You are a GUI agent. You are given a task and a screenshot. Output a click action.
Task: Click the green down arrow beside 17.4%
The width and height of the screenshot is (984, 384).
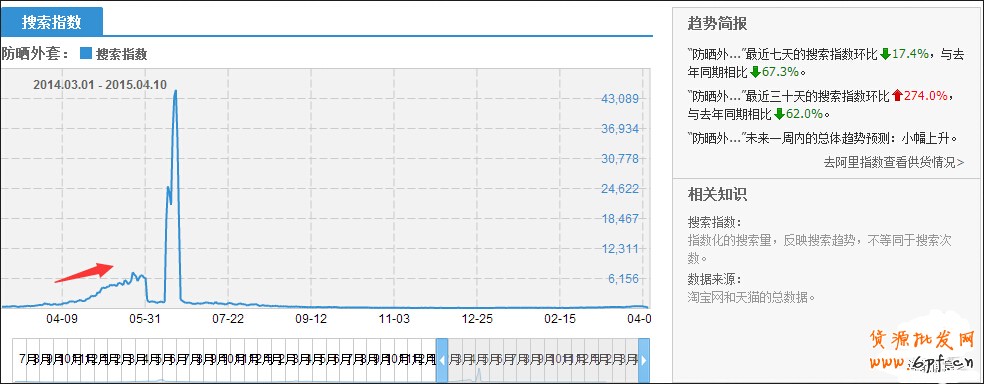coord(885,55)
